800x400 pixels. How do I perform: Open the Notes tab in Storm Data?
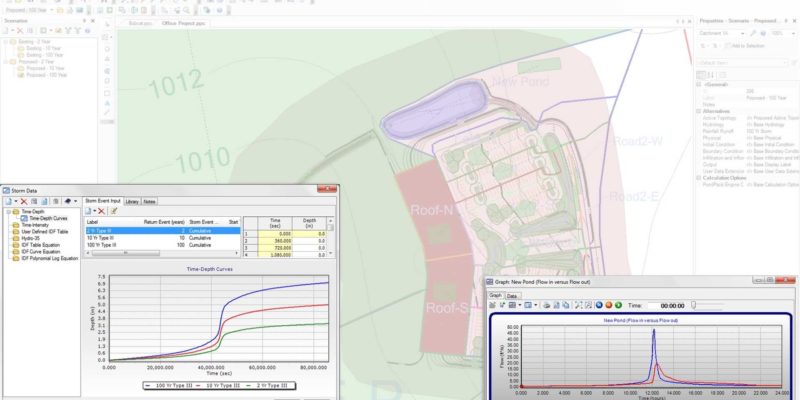150,201
